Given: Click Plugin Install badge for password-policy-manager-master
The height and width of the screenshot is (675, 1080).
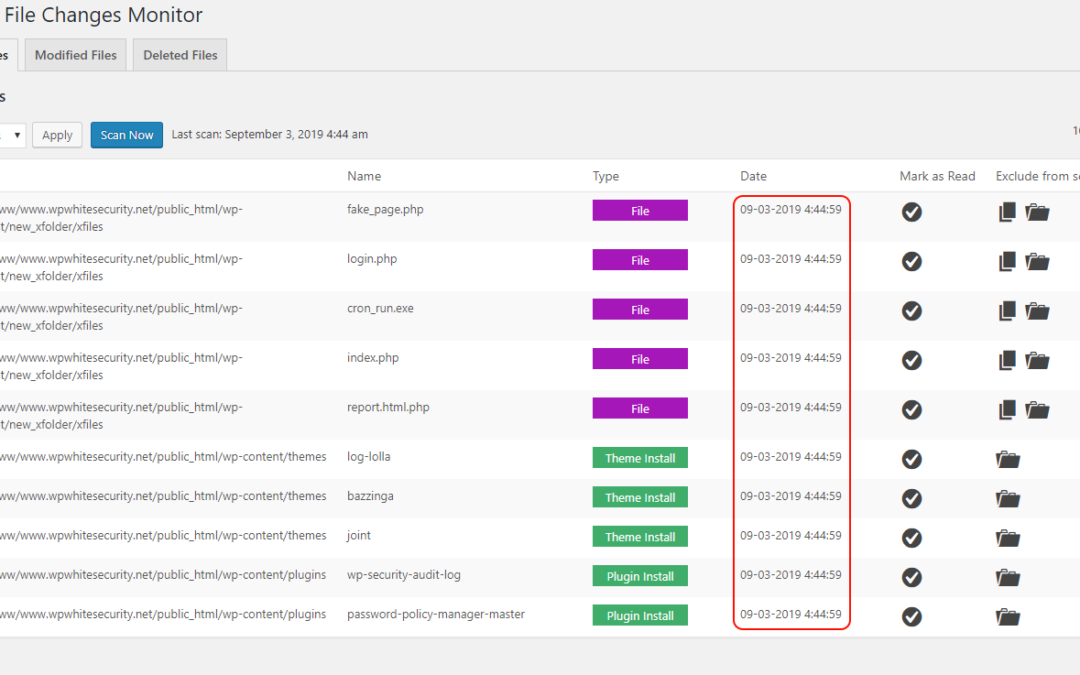Looking at the screenshot, I should click(x=640, y=615).
